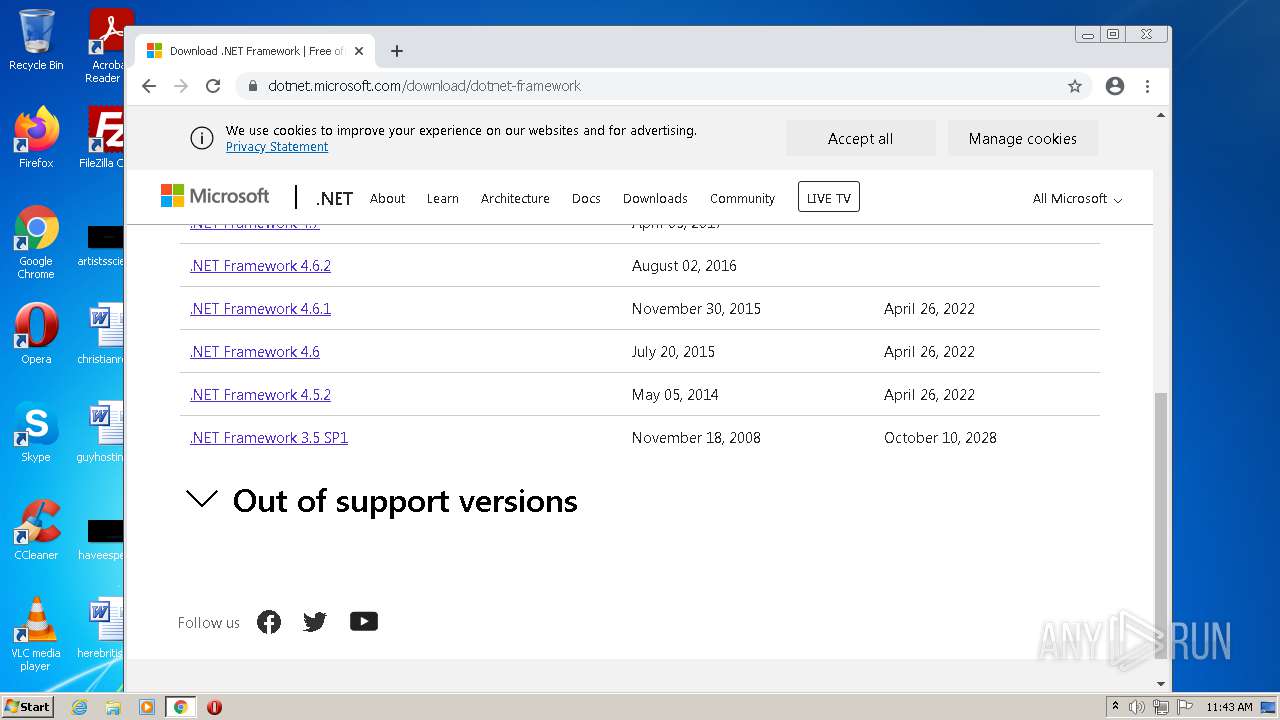The height and width of the screenshot is (720, 1280).
Task: Click Opera icon in taskbar
Action: click(214, 707)
